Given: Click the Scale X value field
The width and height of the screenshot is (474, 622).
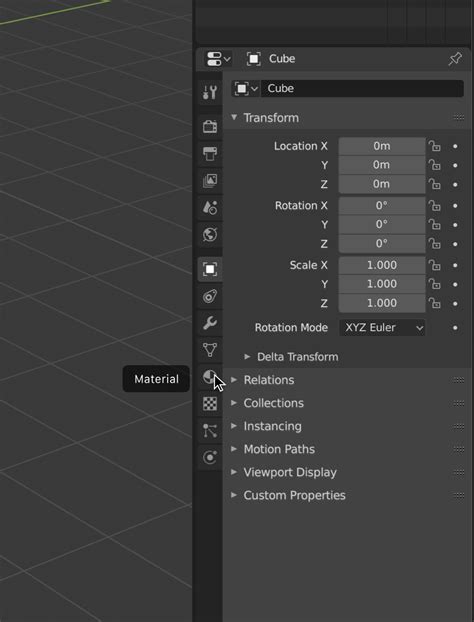Looking at the screenshot, I should 382,265.
